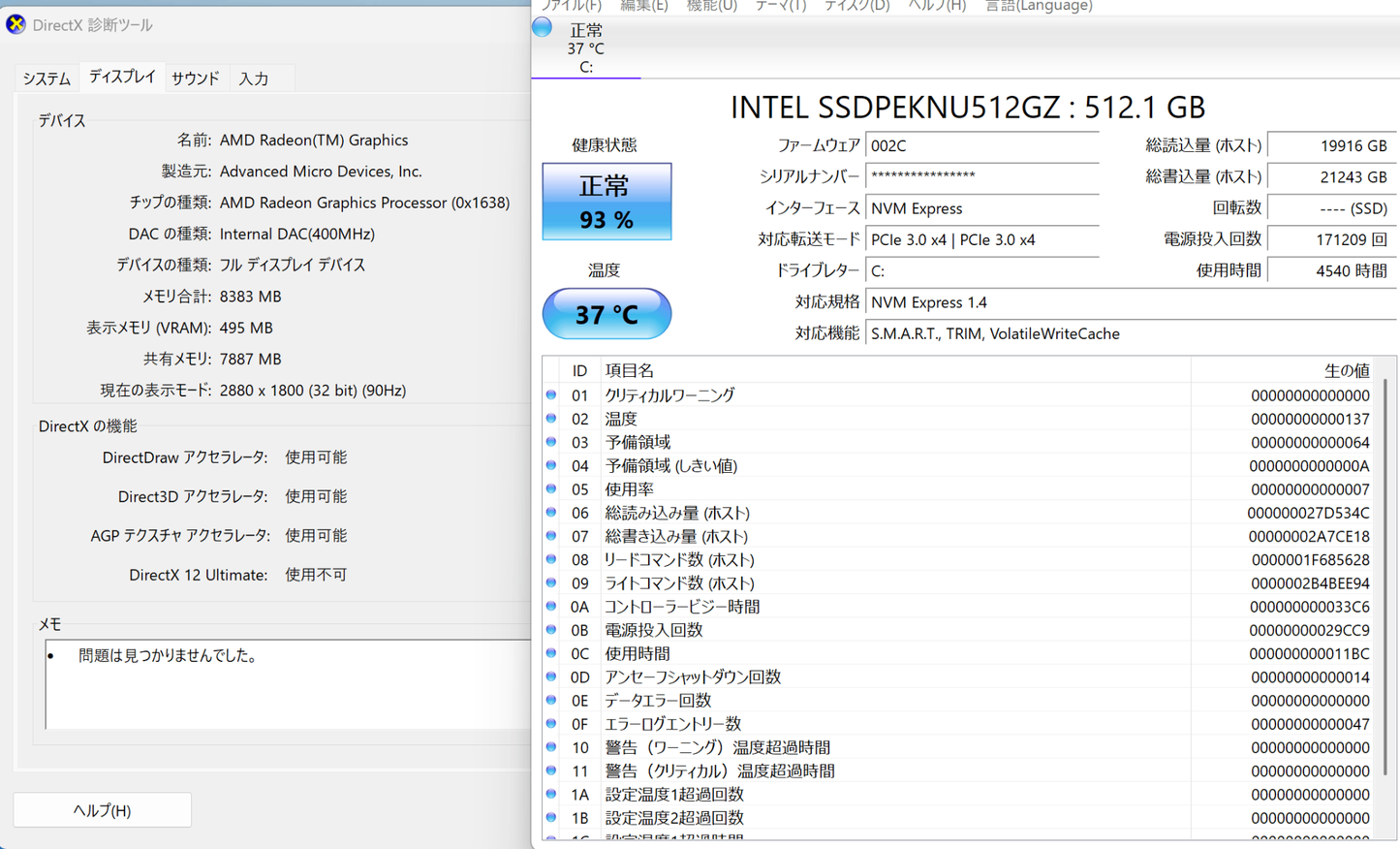This screenshot has width=1400, height=849.
Task: Select status circle of row 1A 設定温度1超過回数
Action: coord(551,794)
